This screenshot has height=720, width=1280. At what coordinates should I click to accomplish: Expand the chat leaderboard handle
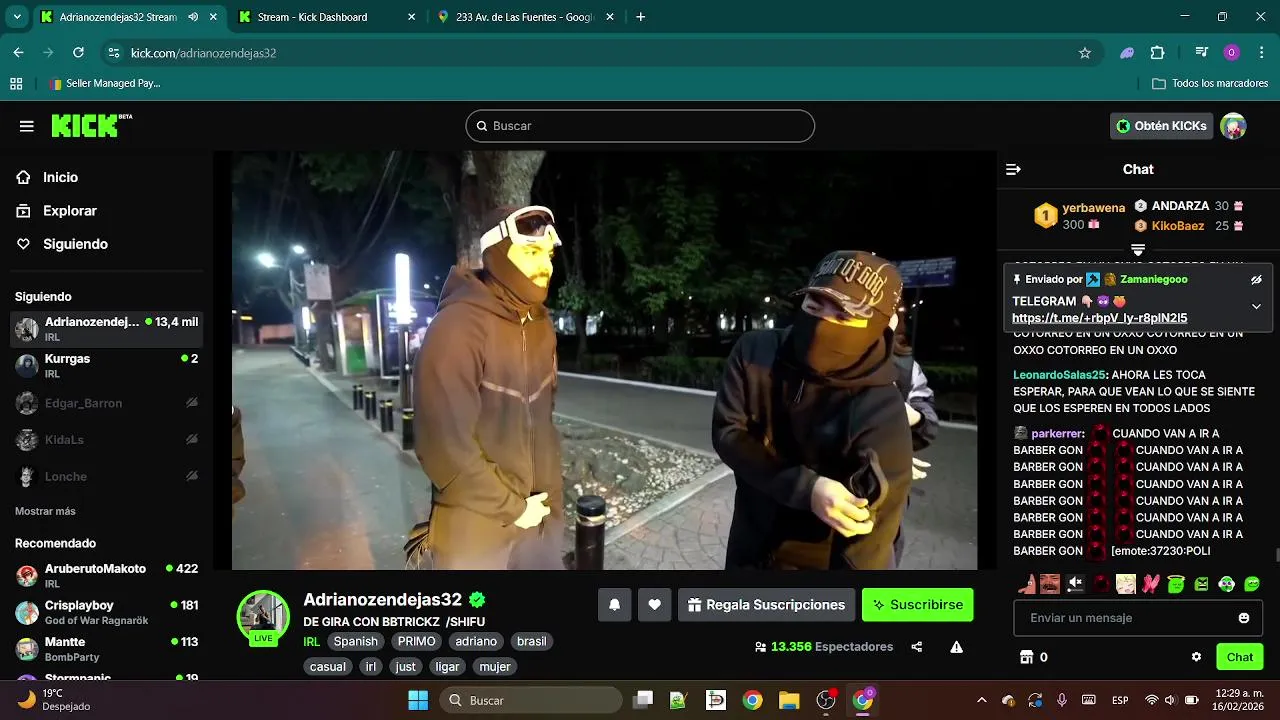point(1138,249)
